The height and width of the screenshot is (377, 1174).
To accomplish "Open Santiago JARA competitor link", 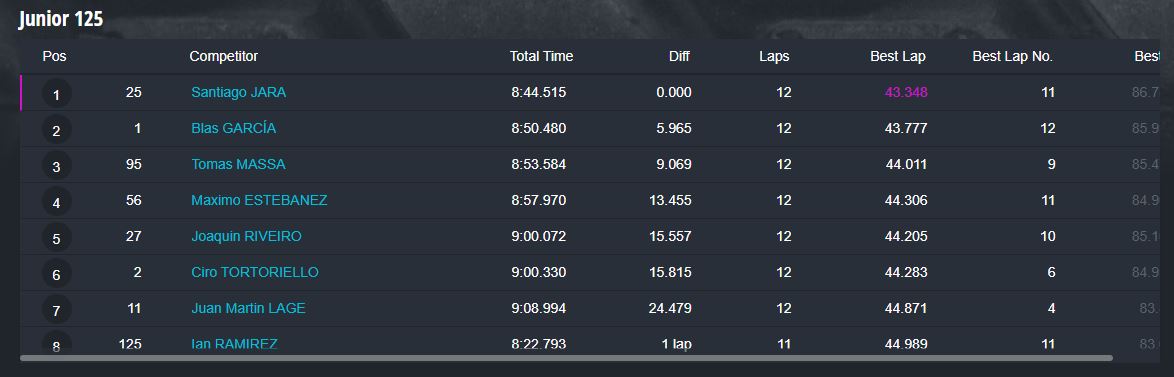I will [238, 93].
